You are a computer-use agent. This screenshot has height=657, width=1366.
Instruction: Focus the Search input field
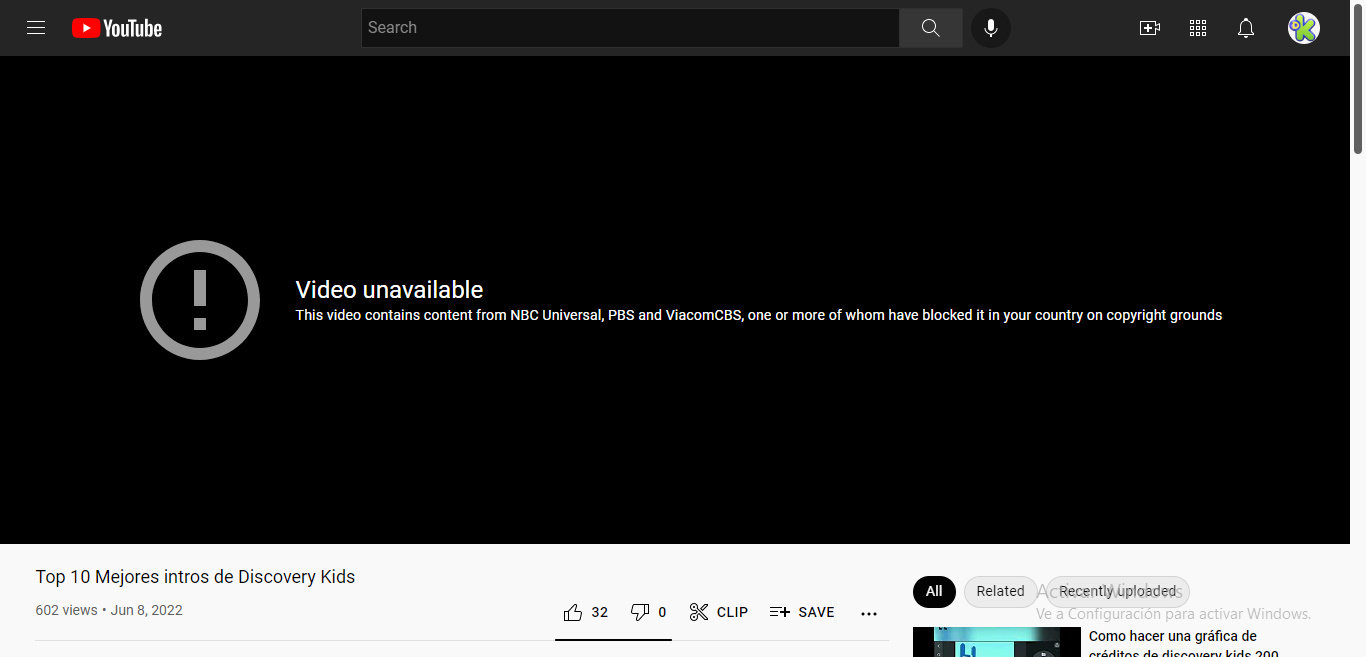[630, 28]
